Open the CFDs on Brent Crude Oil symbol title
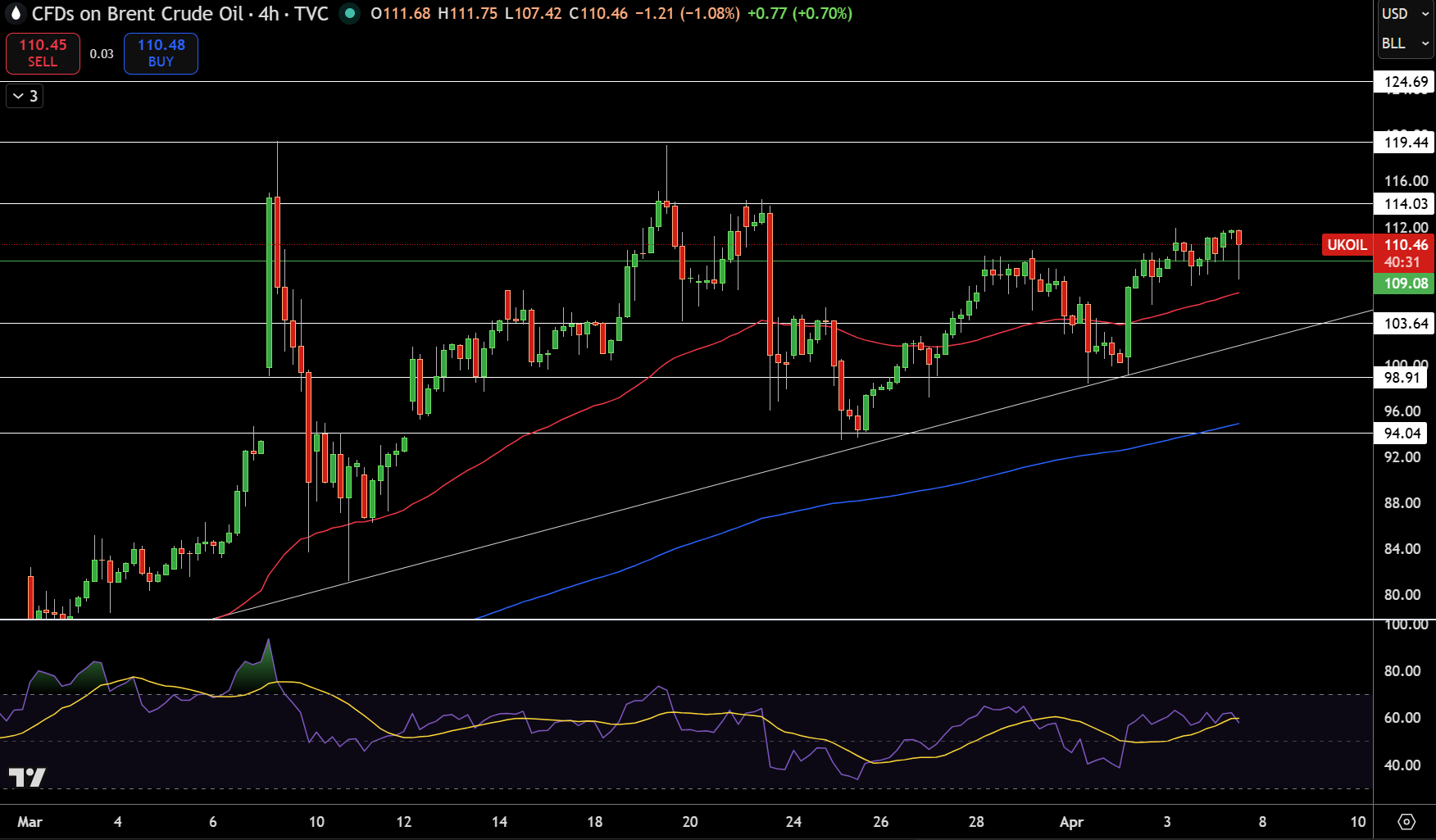Image resolution: width=1436 pixels, height=840 pixels. (x=137, y=13)
